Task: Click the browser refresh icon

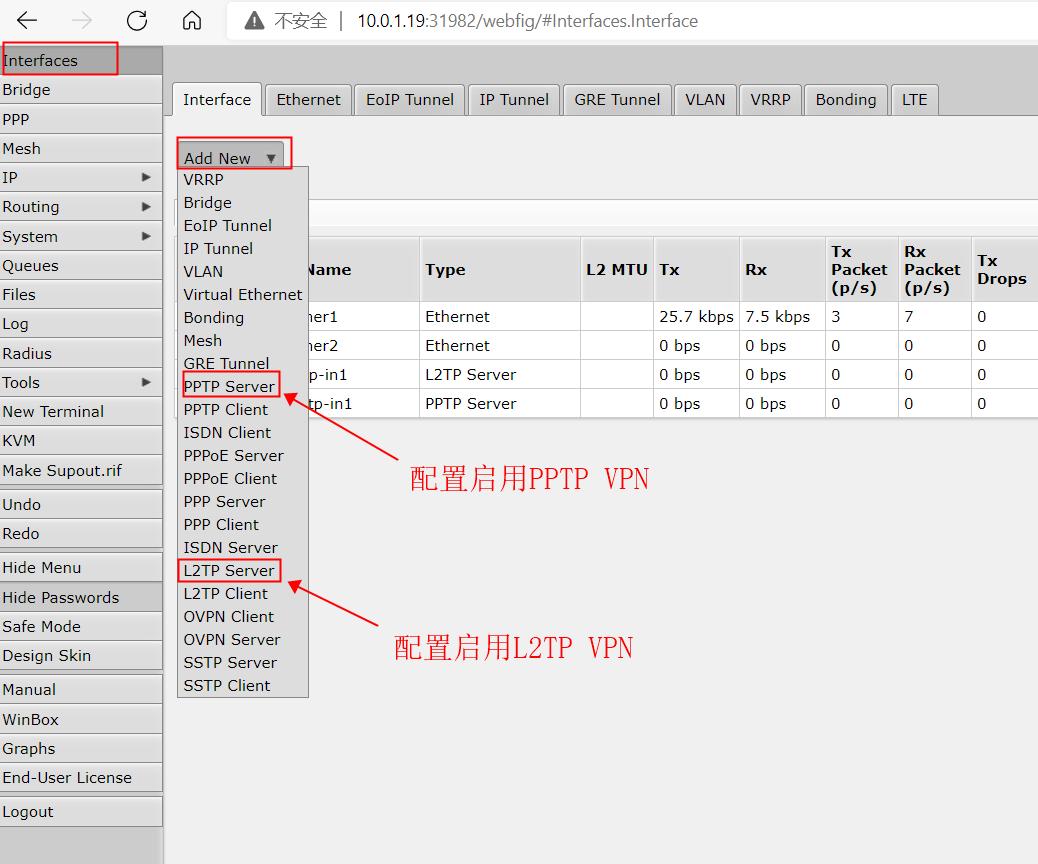Action: (x=137, y=20)
